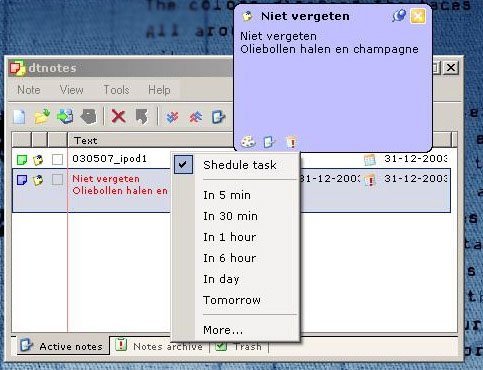This screenshot has height=370, width=483.
Task: Check the box beside 030507_ipod1 note
Action: point(57,159)
